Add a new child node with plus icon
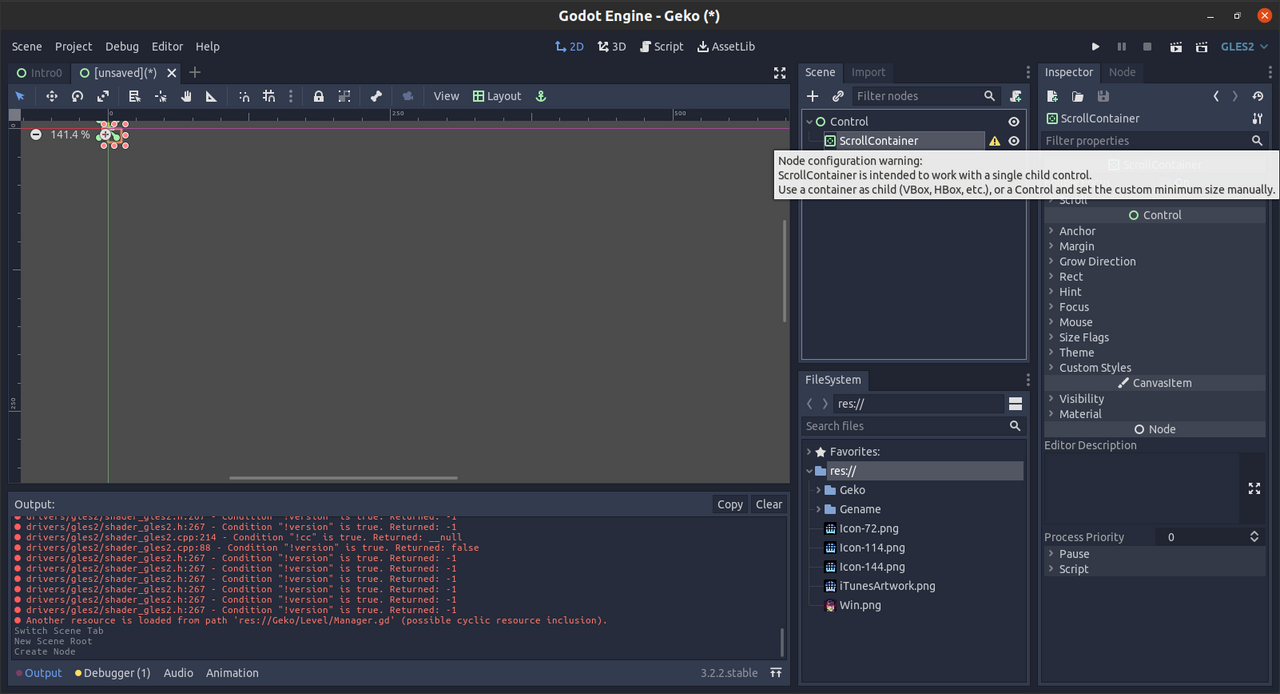Image resolution: width=1280 pixels, height=694 pixels. pos(813,96)
